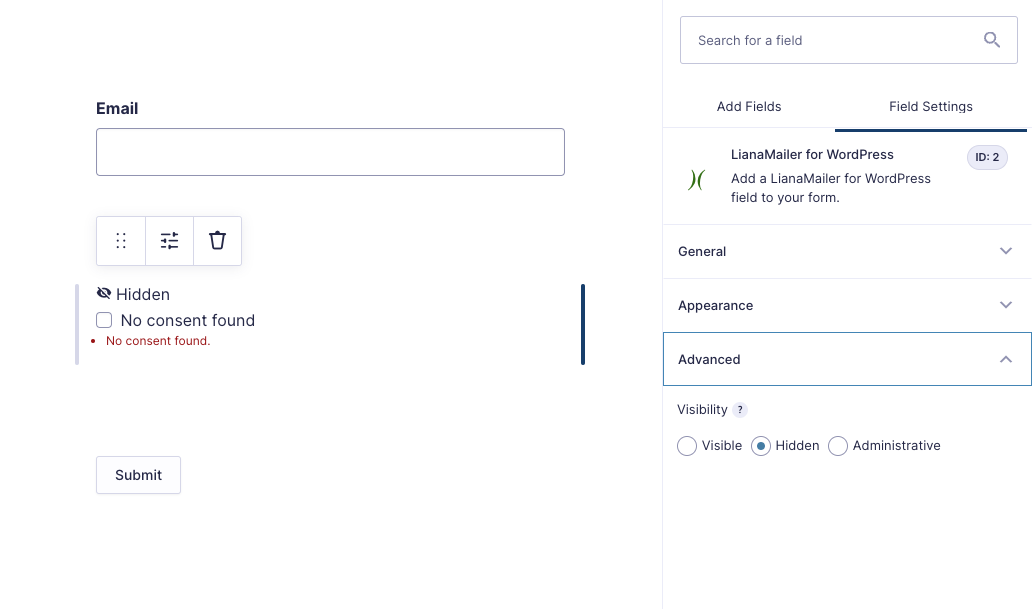
Task: Check the No consent found checkbox
Action: tap(104, 320)
